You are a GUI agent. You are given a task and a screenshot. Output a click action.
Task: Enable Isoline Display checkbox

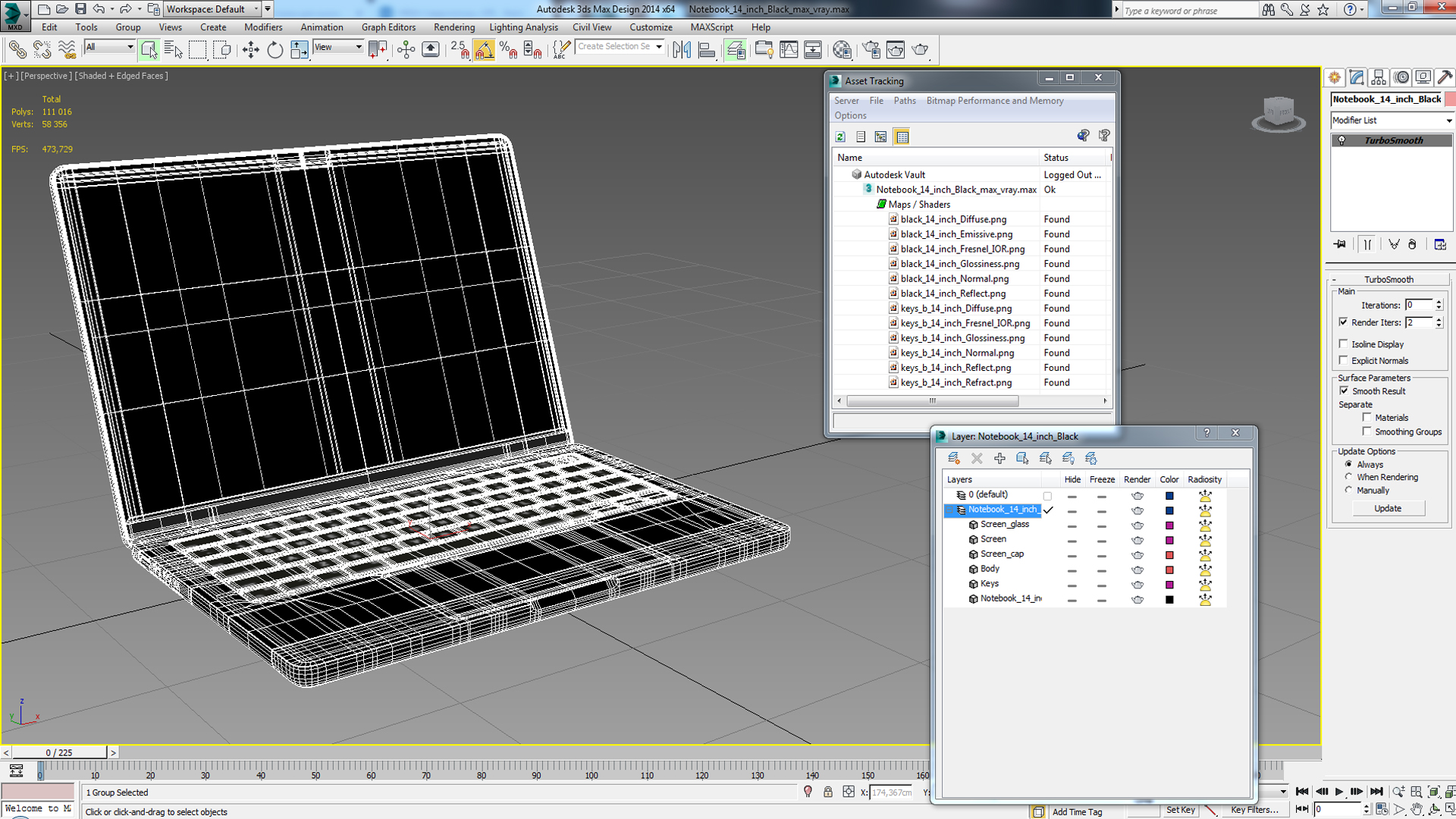click(1344, 344)
